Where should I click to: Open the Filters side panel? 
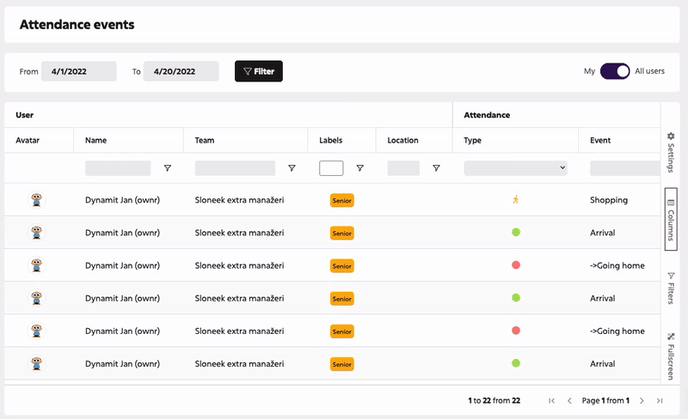[670, 288]
